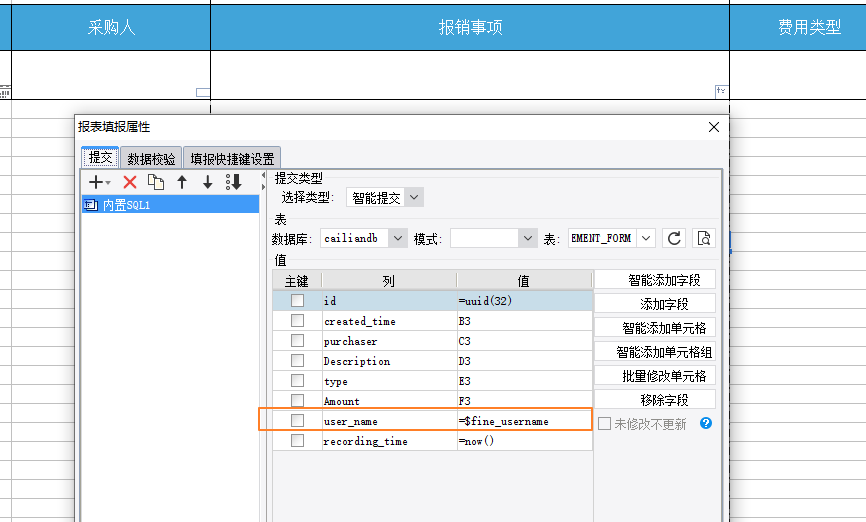Toggle primary key checkbox for Description
866x522 pixels.
click(x=297, y=360)
